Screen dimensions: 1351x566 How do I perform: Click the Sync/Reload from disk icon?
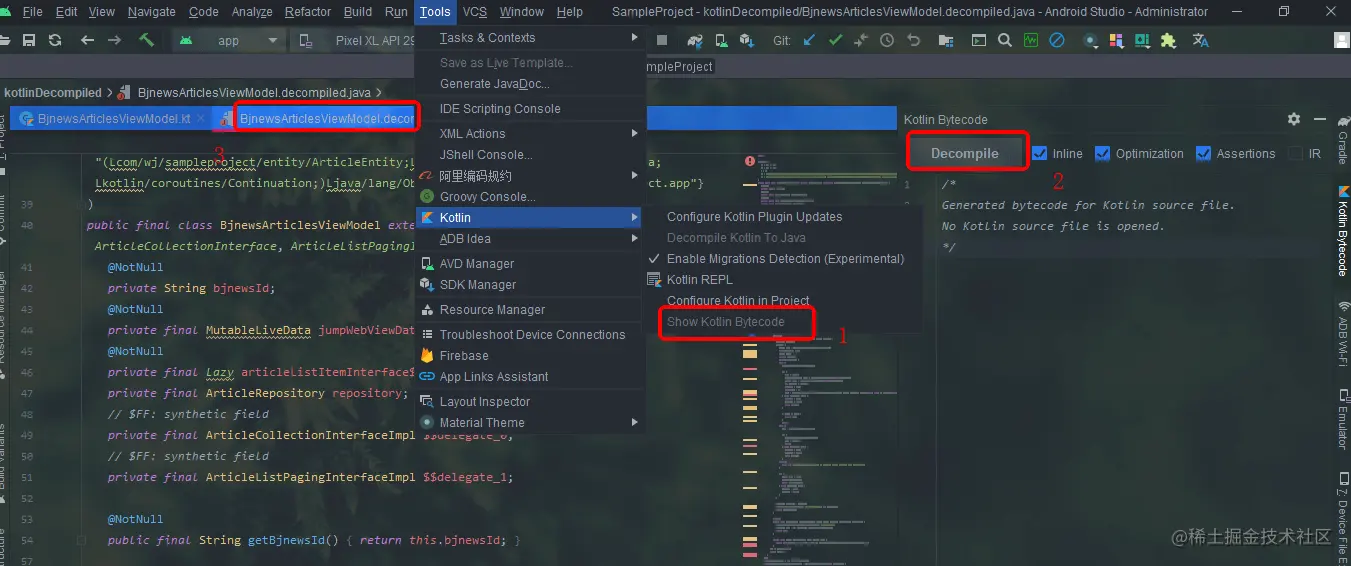click(x=55, y=40)
